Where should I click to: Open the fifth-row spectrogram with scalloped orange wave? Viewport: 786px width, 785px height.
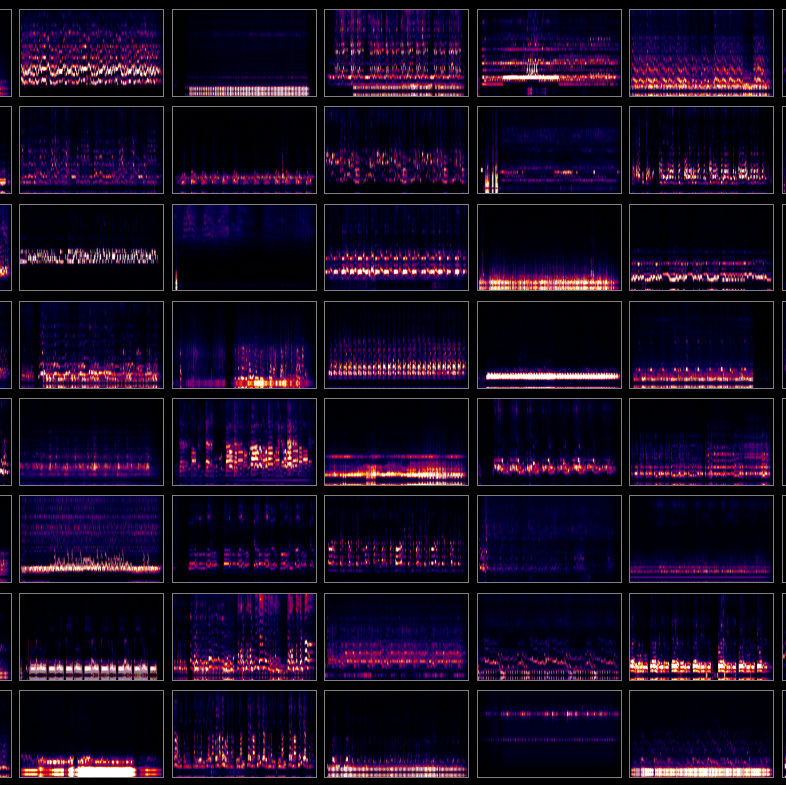549,442
